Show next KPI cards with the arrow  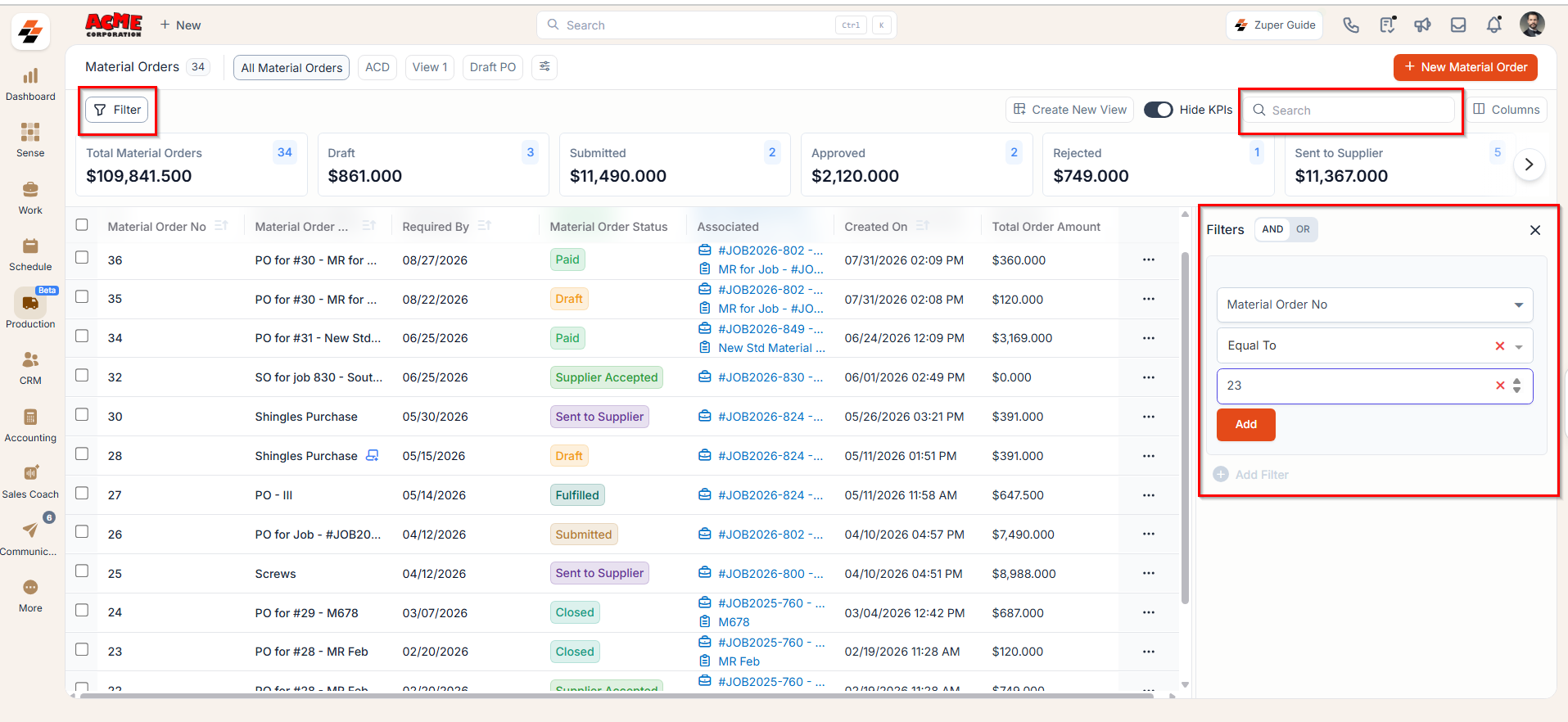pyautogui.click(x=1529, y=165)
